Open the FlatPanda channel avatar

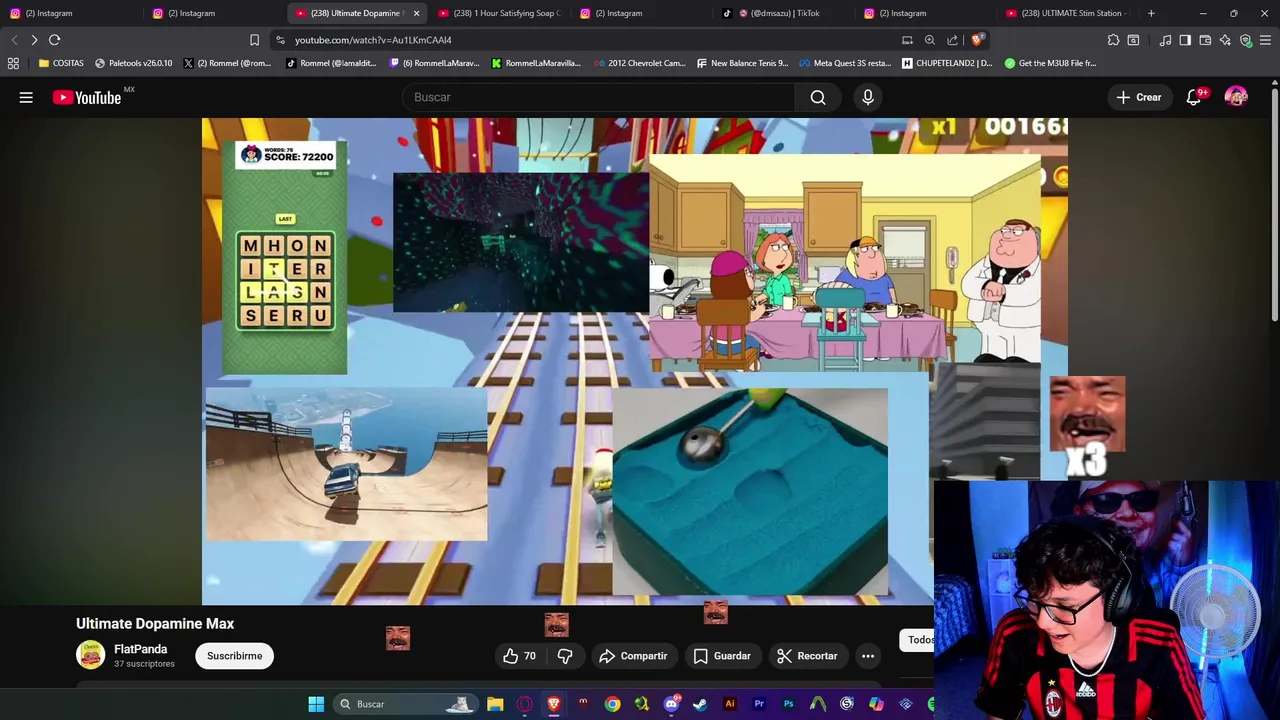coord(90,655)
